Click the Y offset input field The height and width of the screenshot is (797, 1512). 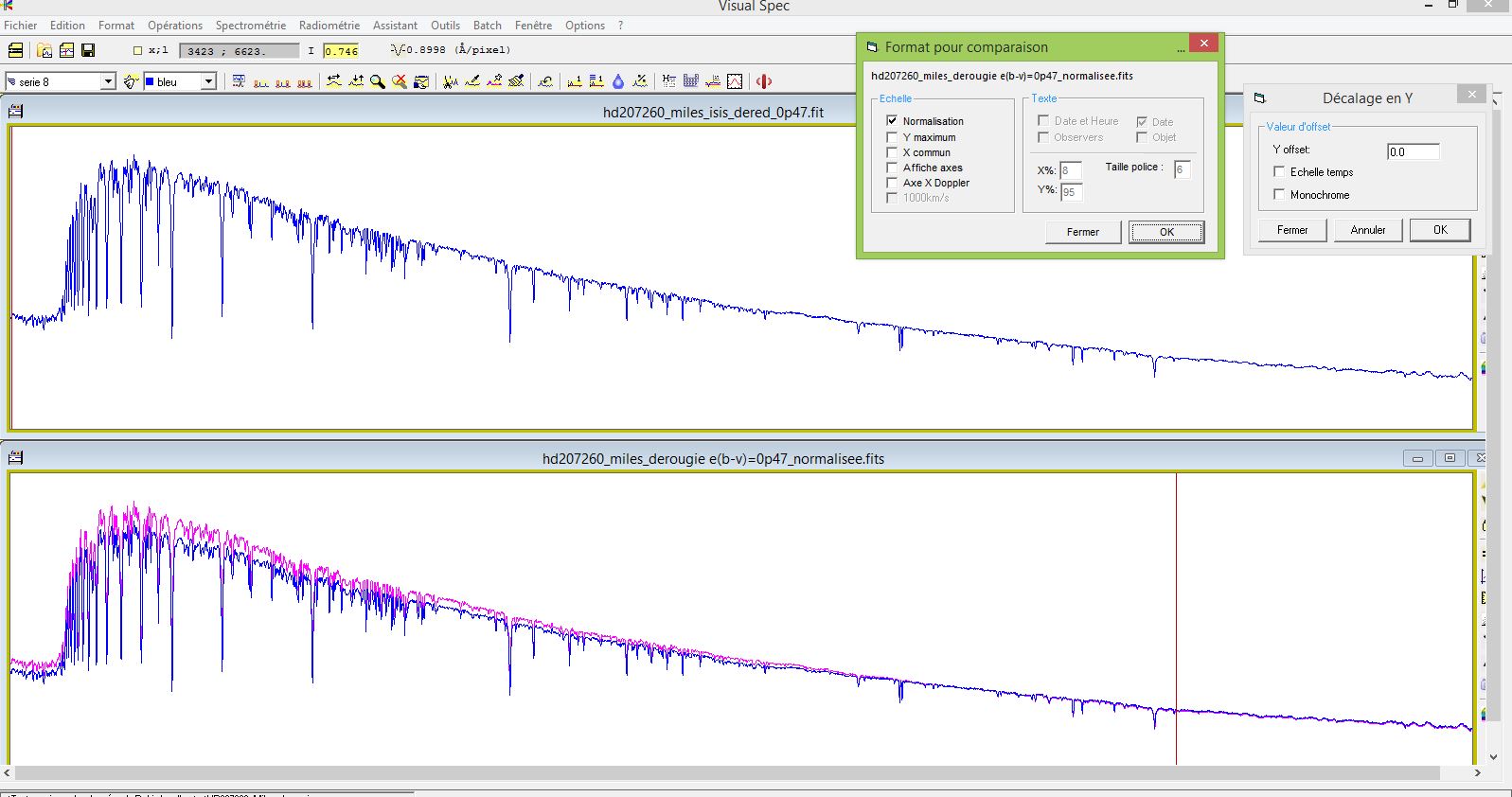coord(1413,151)
